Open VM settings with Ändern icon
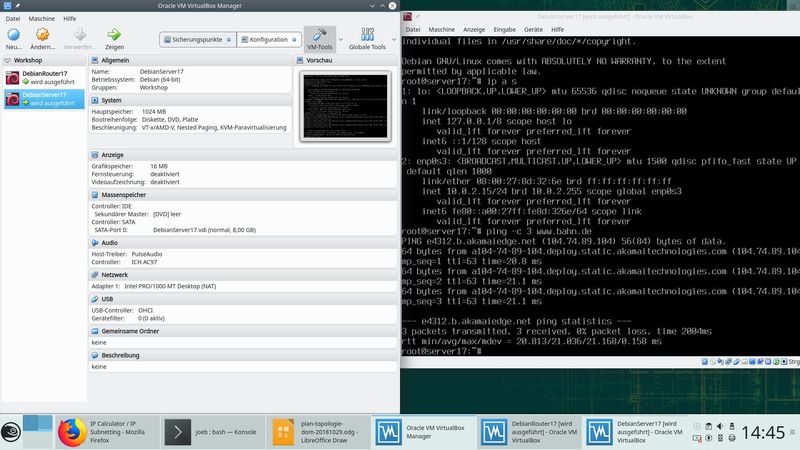Viewport: 800px width, 450px height. click(42, 35)
